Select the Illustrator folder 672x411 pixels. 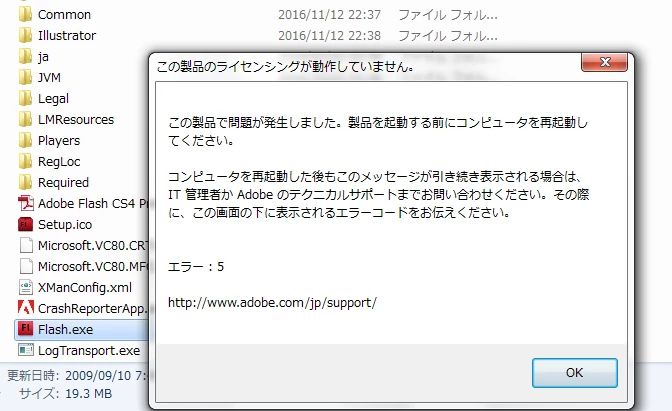coord(57,36)
